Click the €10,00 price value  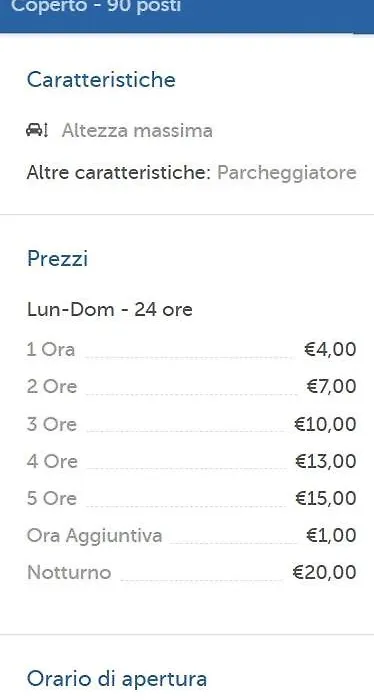[325, 424]
